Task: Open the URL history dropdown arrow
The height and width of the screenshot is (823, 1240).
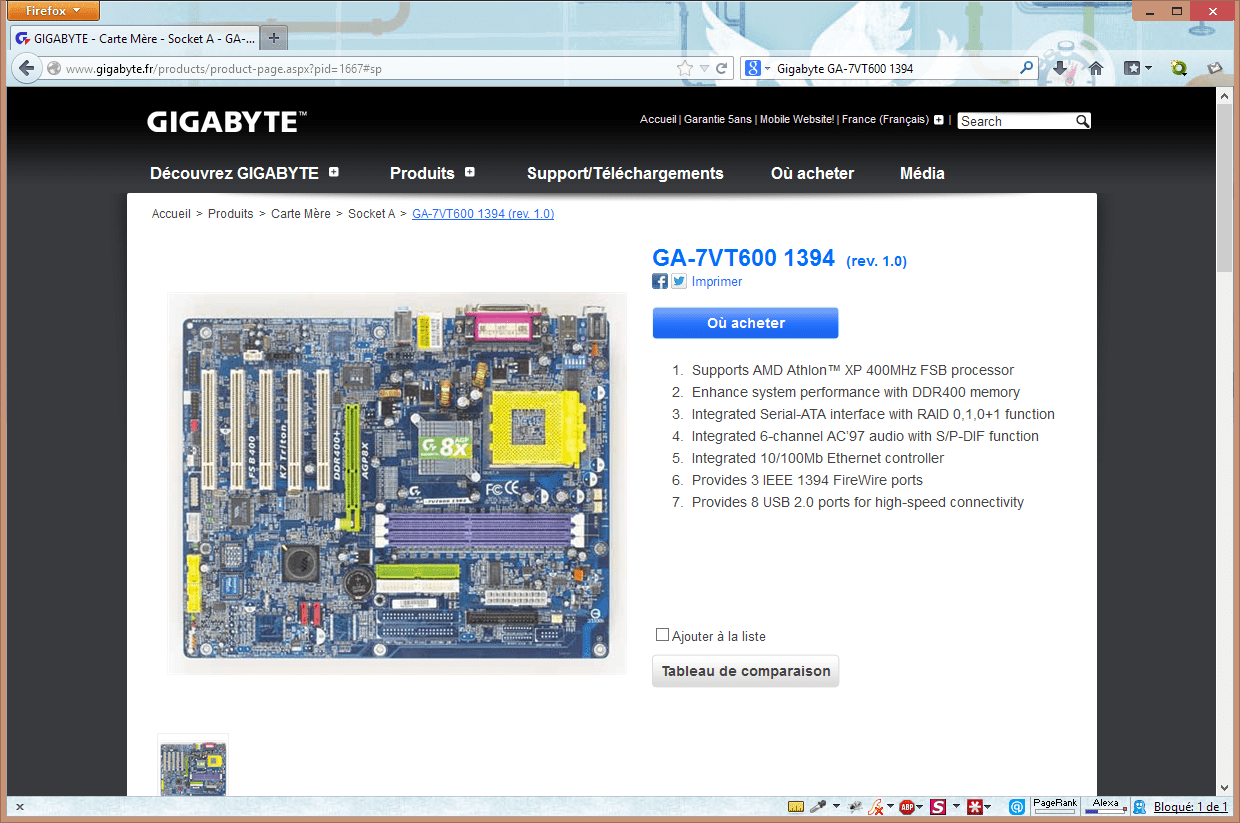Action: tap(704, 68)
